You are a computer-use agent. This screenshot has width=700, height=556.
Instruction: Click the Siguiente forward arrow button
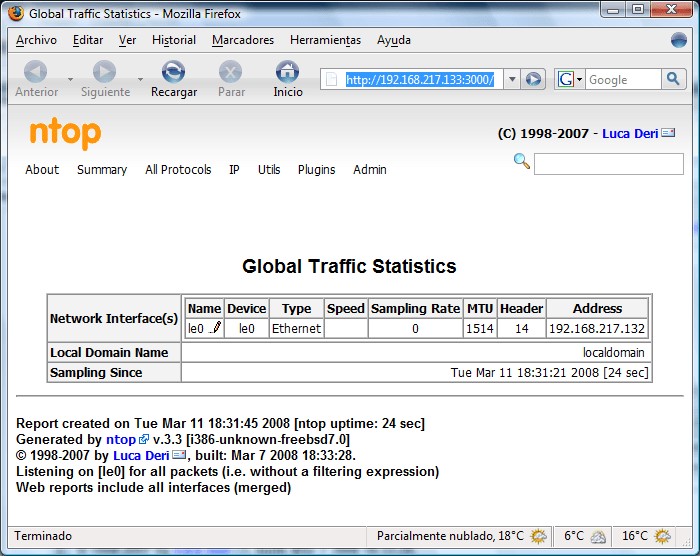click(x=104, y=72)
